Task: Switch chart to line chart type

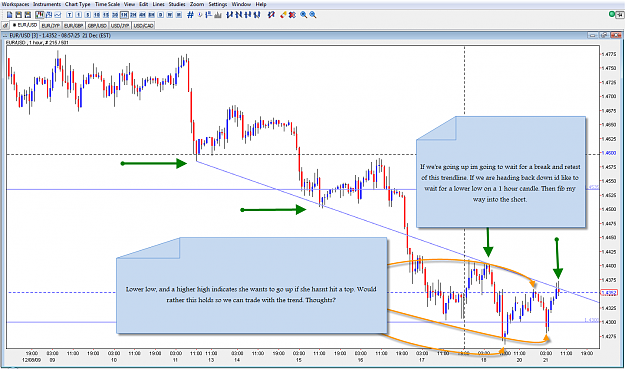Action: 58,15
